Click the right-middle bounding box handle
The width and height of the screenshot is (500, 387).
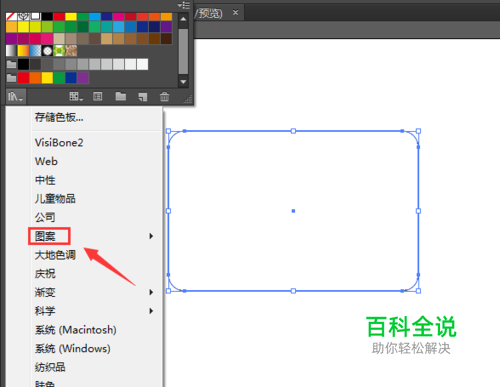coord(418,211)
